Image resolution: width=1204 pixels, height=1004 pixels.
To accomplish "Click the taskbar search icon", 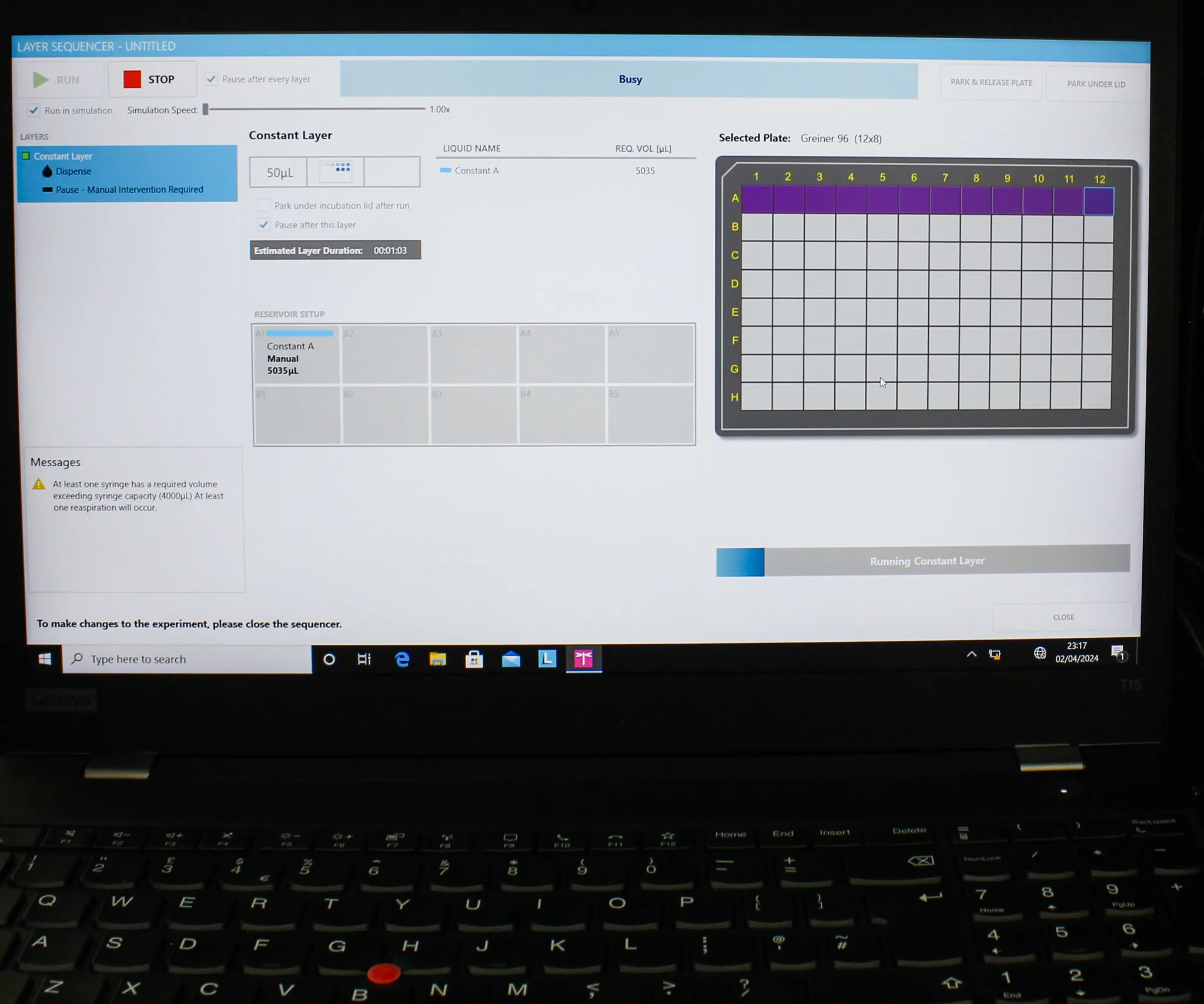I will click(78, 658).
